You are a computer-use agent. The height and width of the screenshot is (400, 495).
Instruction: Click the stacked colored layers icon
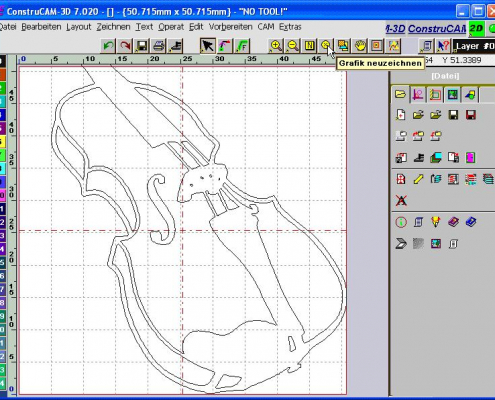tap(436, 157)
